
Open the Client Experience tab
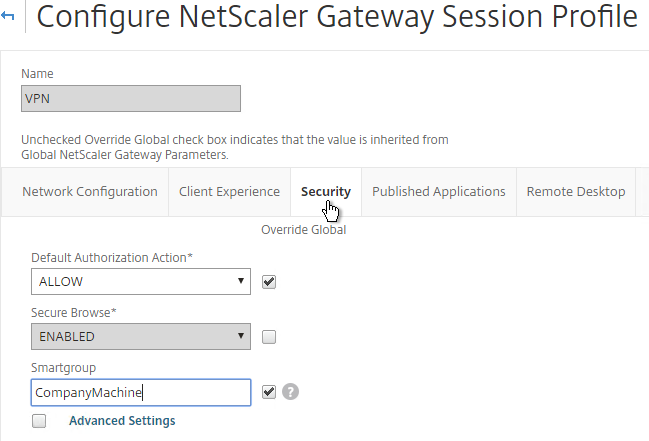click(229, 192)
